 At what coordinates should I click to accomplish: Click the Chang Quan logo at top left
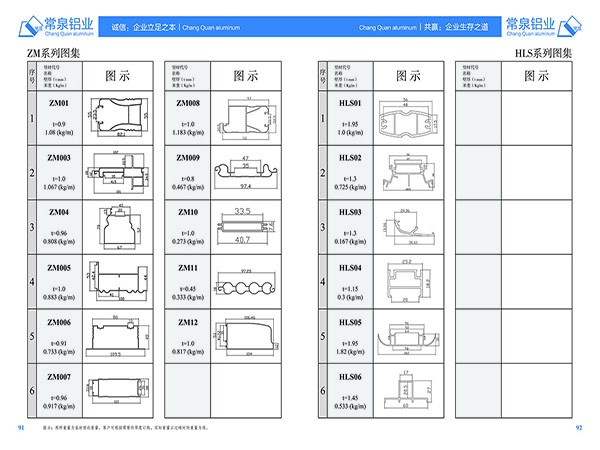[x=56, y=26]
